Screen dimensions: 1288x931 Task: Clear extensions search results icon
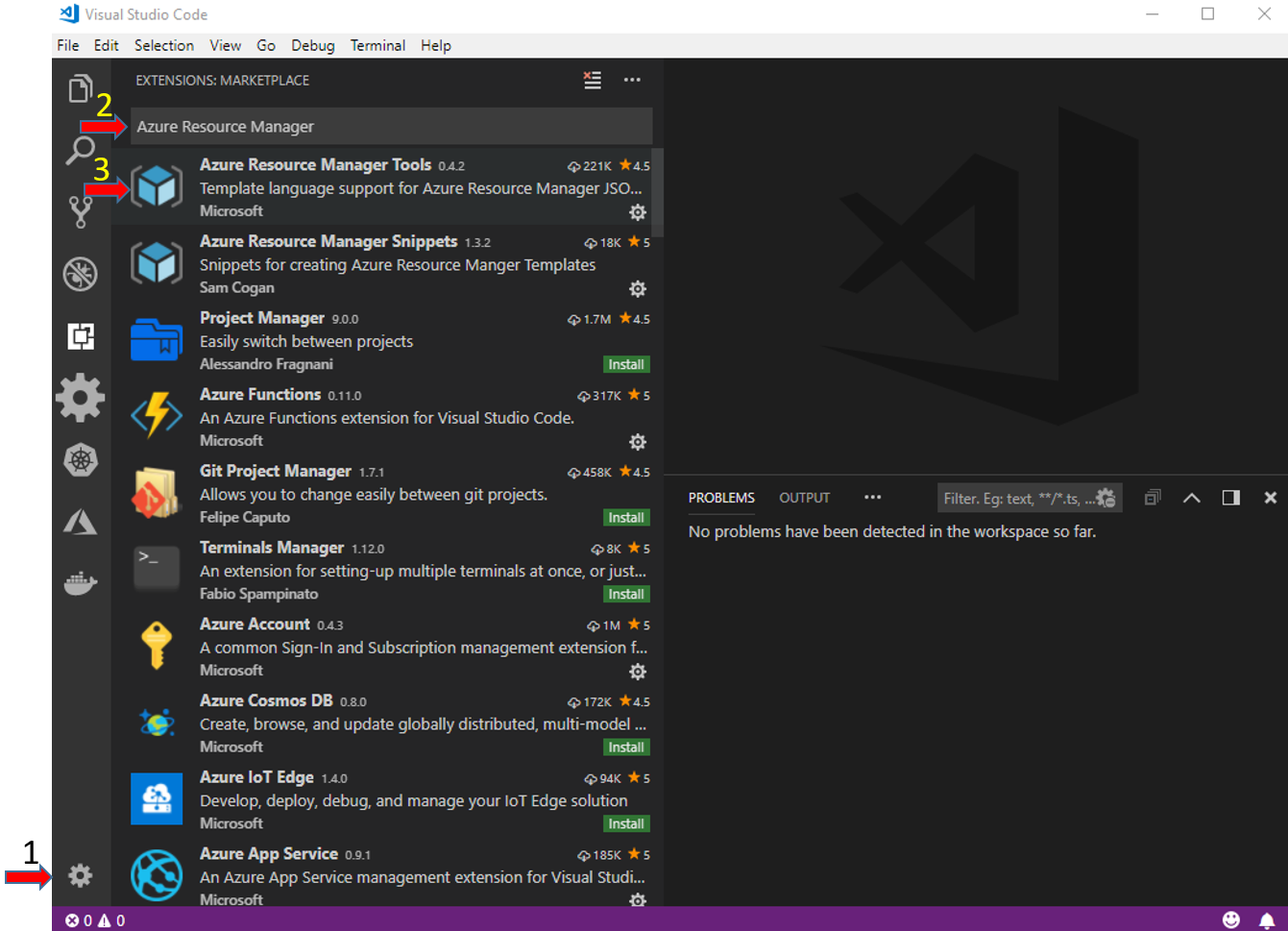click(593, 81)
